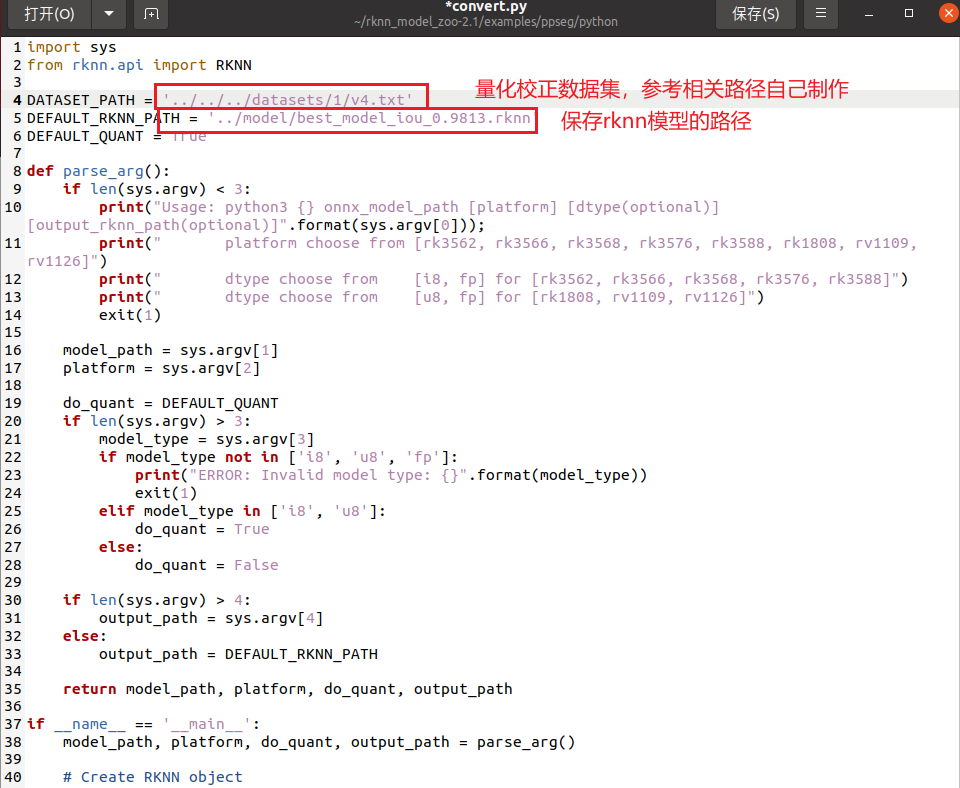This screenshot has height=788, width=960.
Task: Click 'if len(sys.argv) > 4:' line
Action: tap(157, 600)
